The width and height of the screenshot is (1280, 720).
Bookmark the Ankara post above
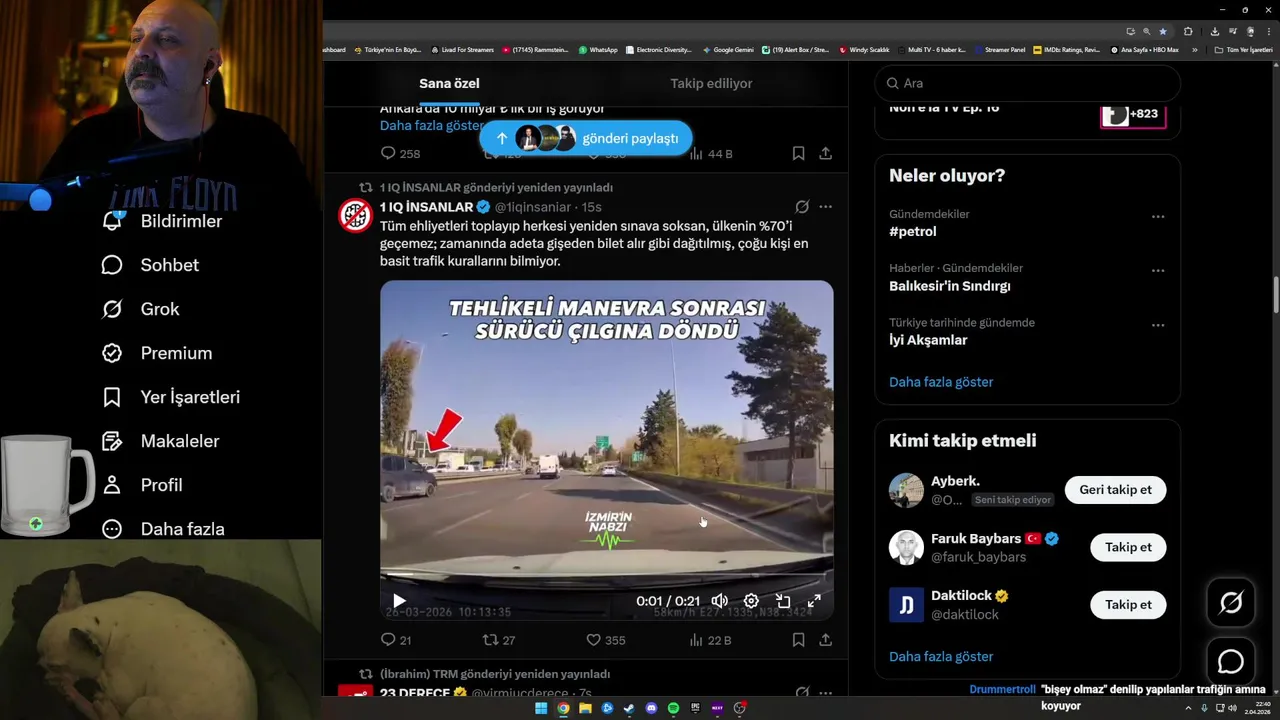click(x=798, y=153)
